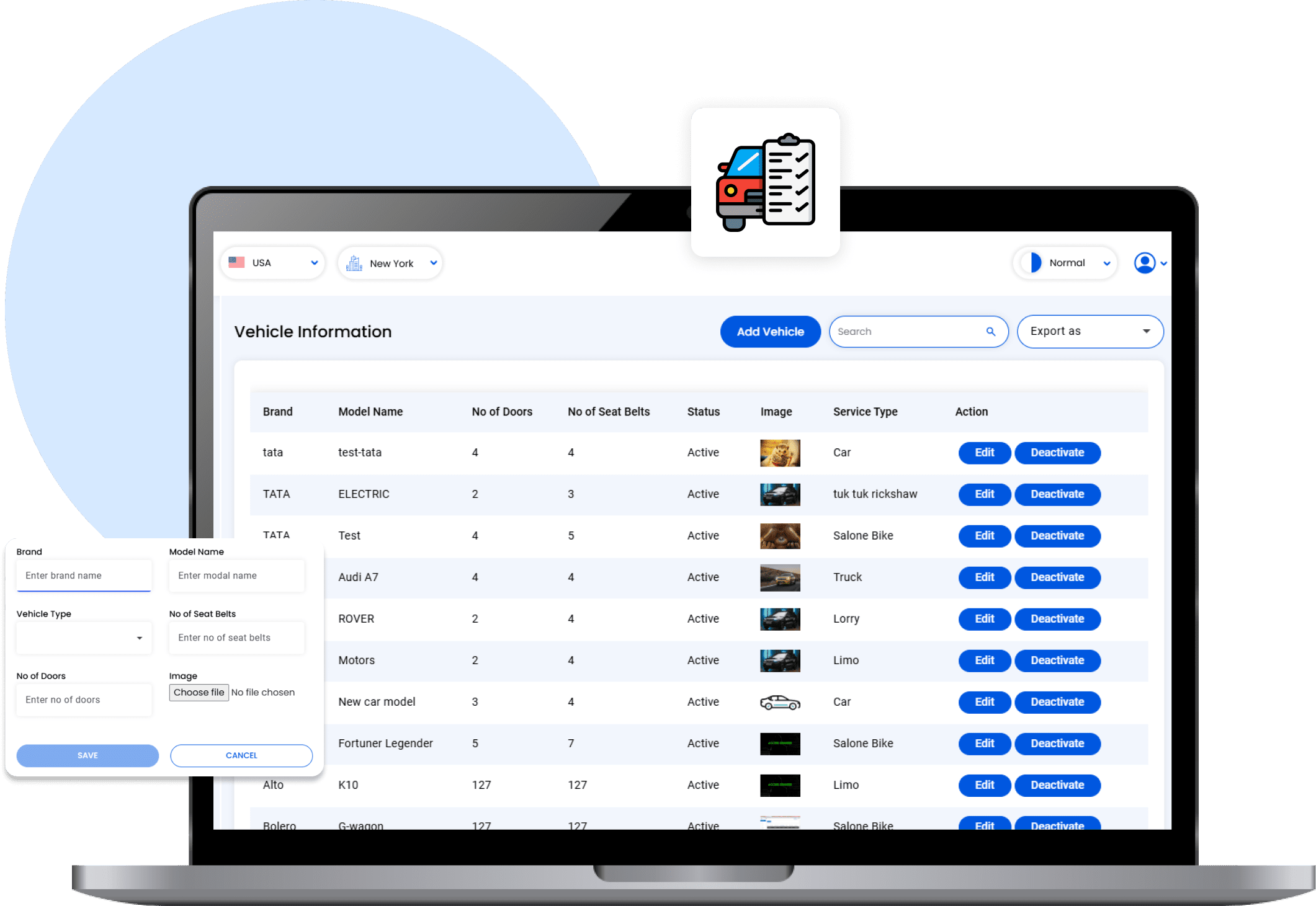This screenshot has width=1316, height=906.
Task: Deactivate the ELECTRIC model vehicle
Action: click(1057, 494)
